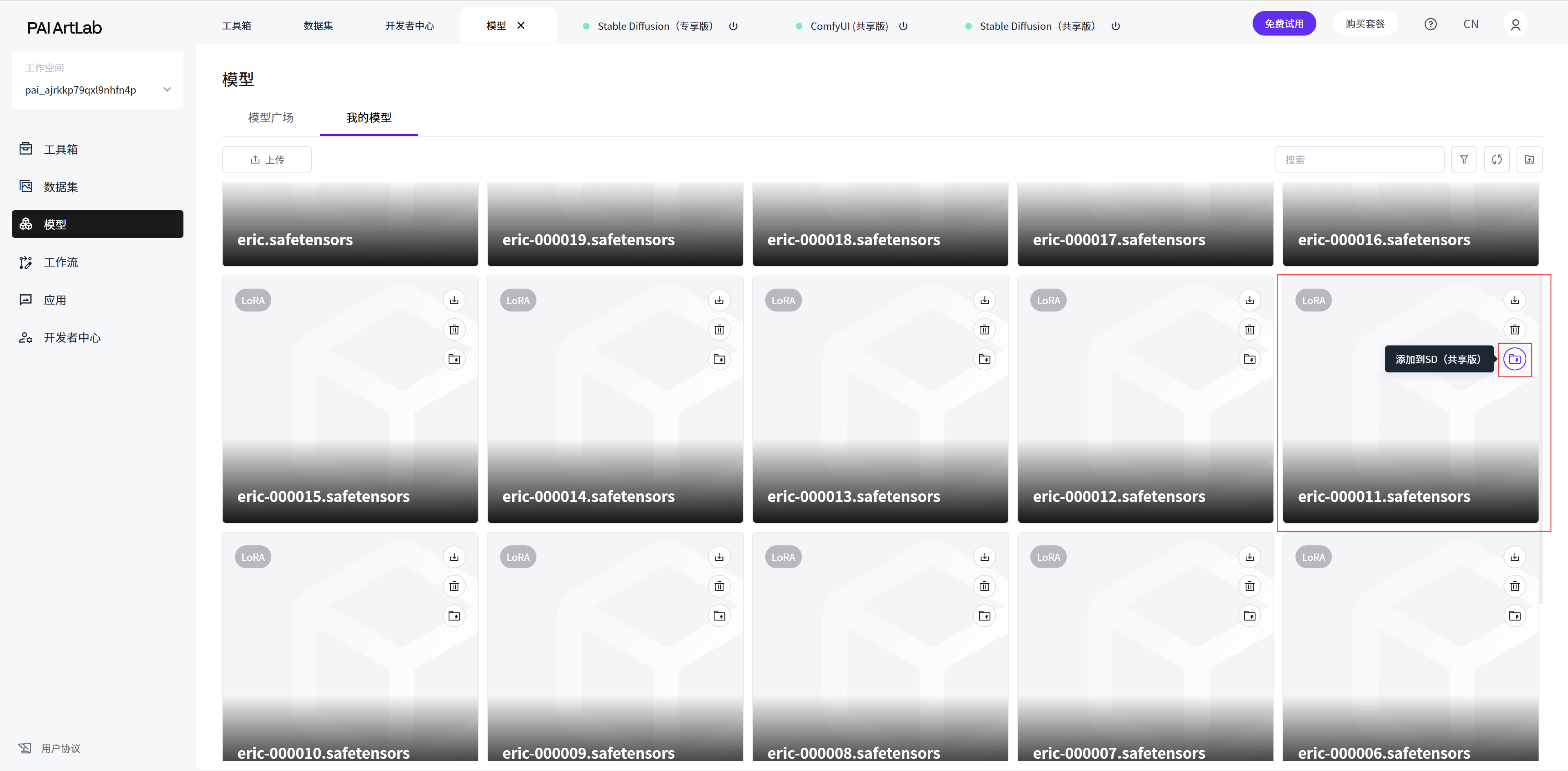The image size is (1568, 771).
Task: Refresh the model list
Action: (1496, 159)
